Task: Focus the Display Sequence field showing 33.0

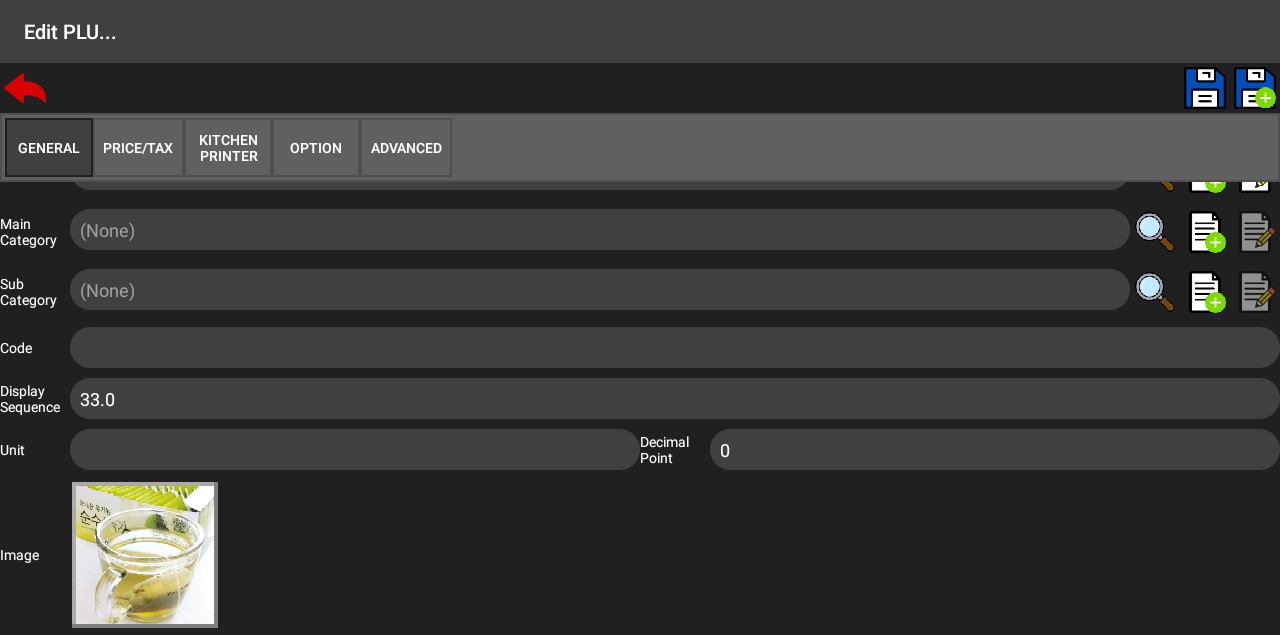Action: (x=675, y=399)
